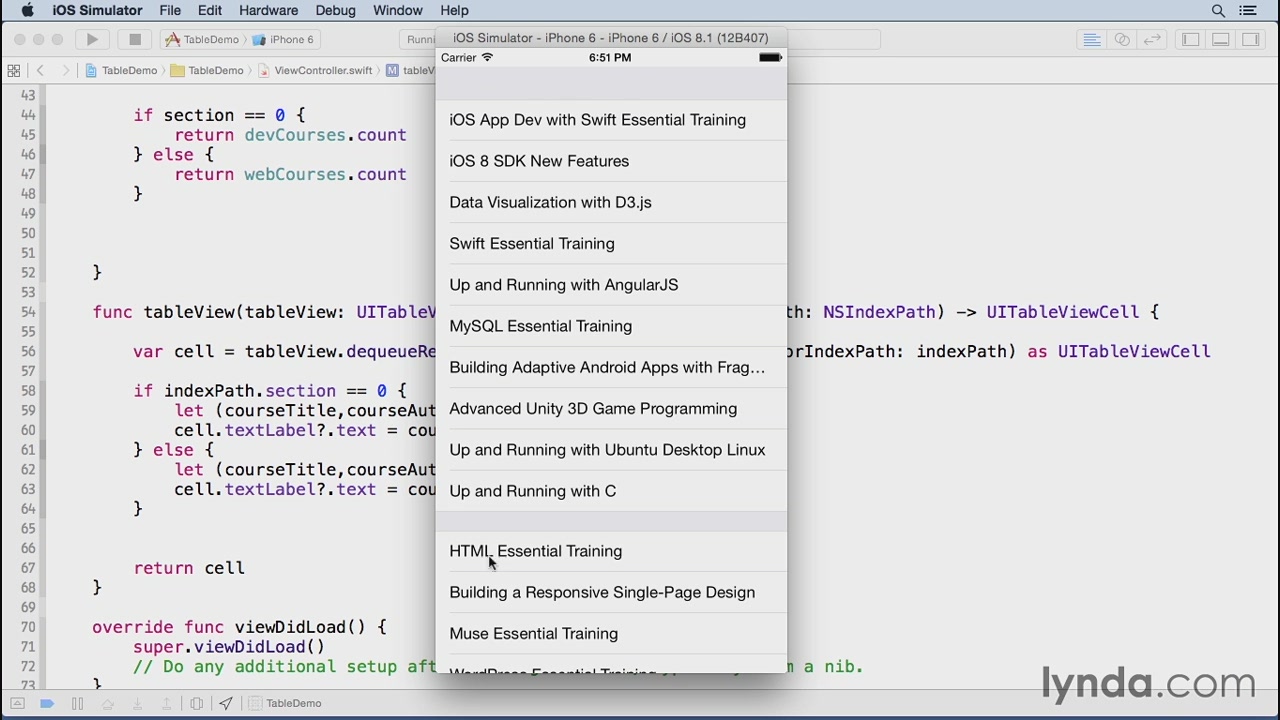Tap Data Visualization with D3.js row
Viewport: 1280px width, 720px height.
click(x=611, y=202)
